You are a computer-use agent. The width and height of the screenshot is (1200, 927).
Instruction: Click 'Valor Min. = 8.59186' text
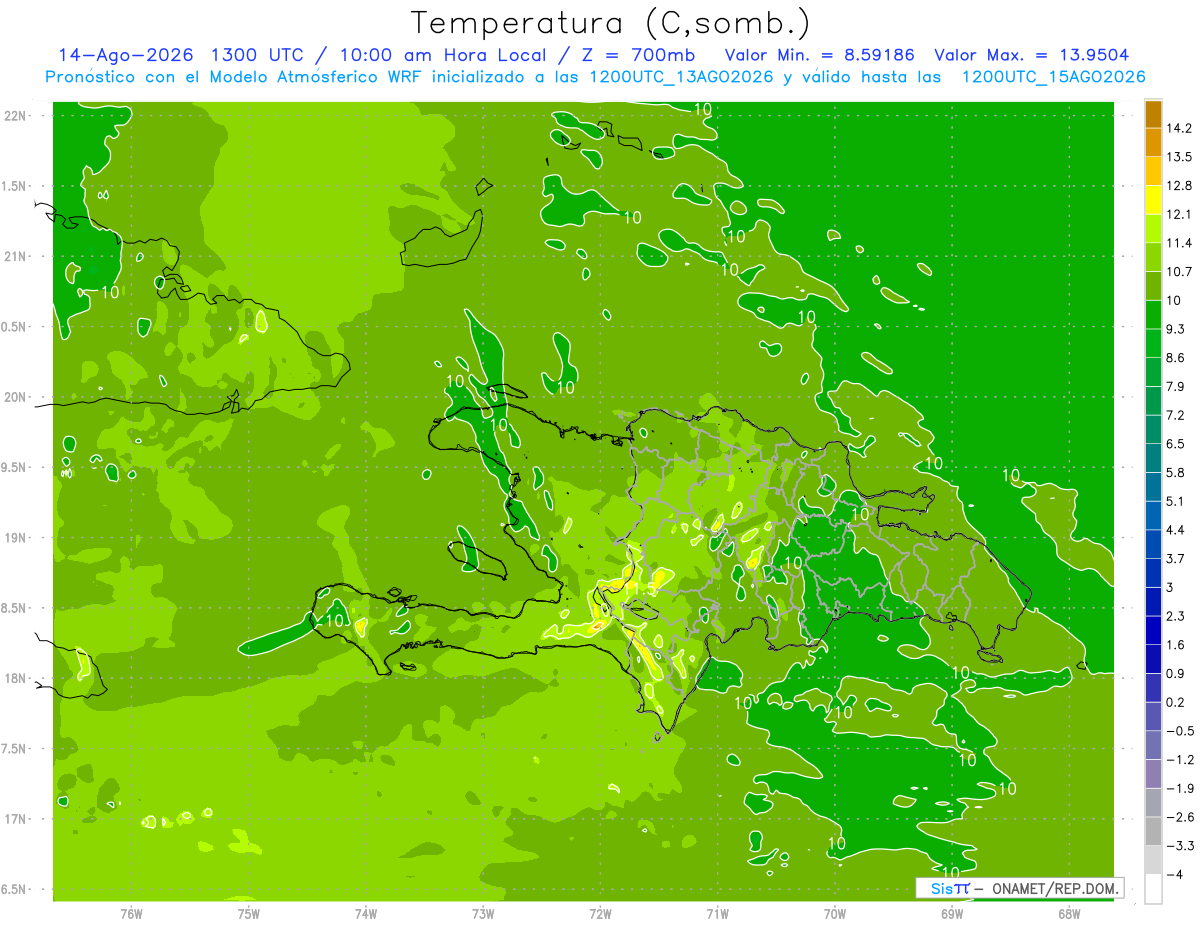[x=819, y=55]
